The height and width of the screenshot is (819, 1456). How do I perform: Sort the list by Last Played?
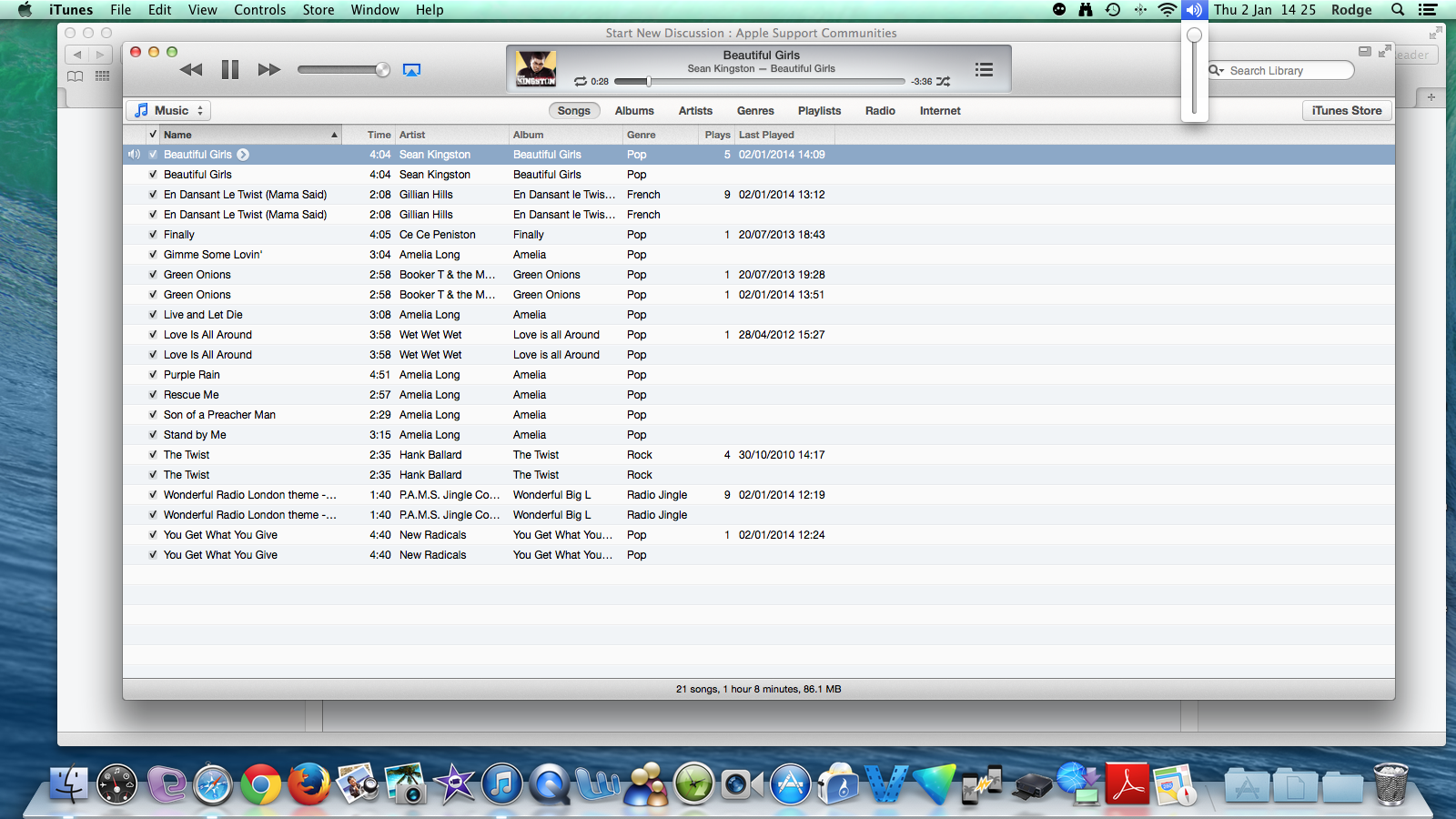(784, 135)
